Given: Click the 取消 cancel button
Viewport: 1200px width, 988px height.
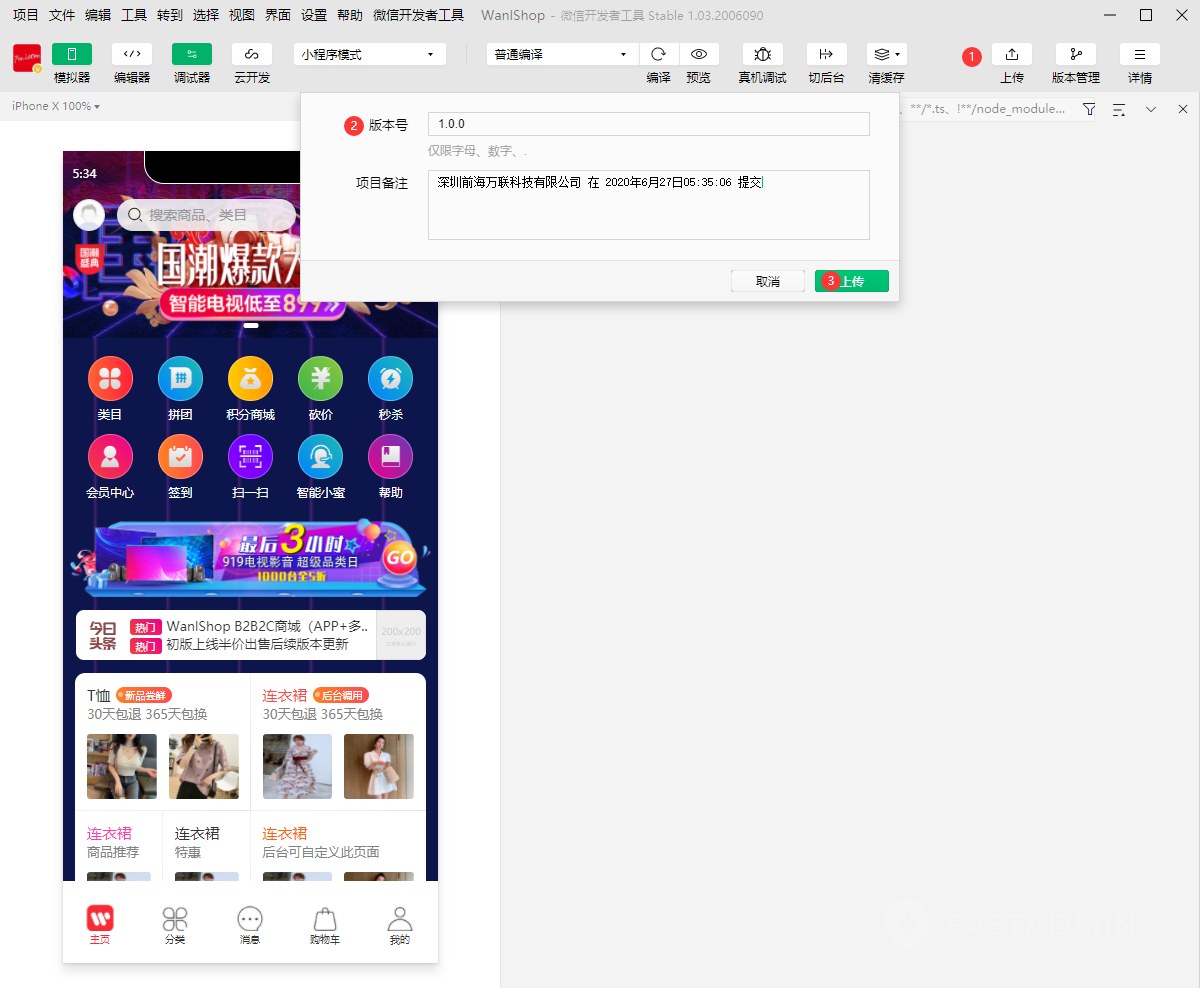Looking at the screenshot, I should [768, 281].
